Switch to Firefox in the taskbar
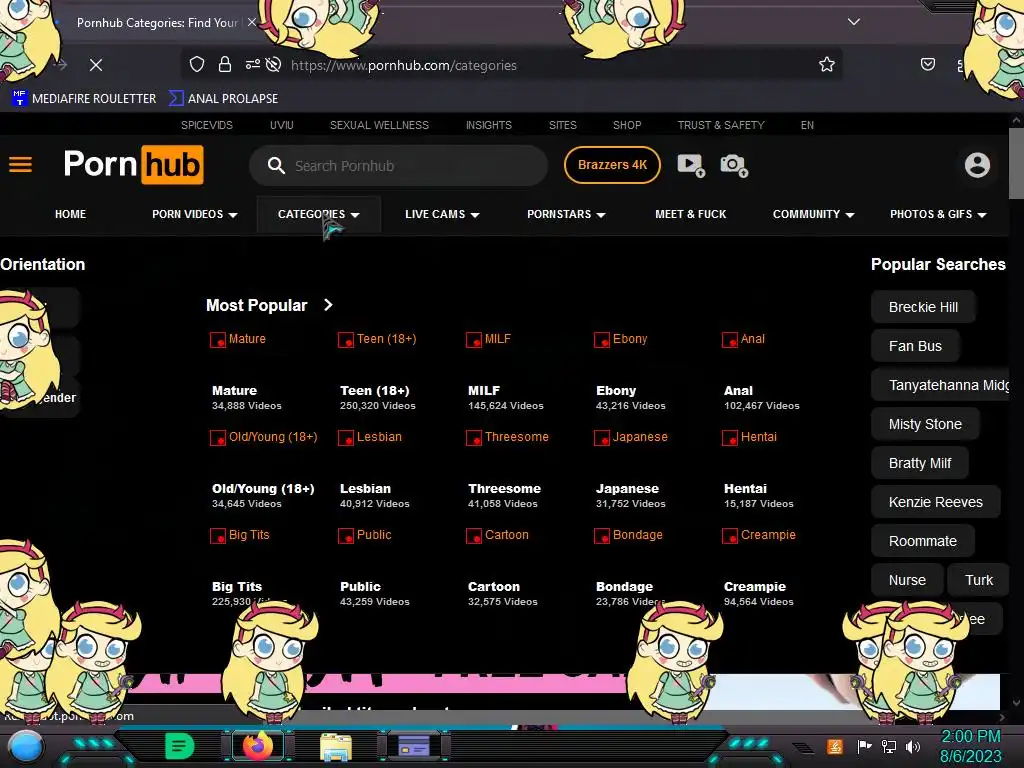The height and width of the screenshot is (768, 1024). coord(257,745)
